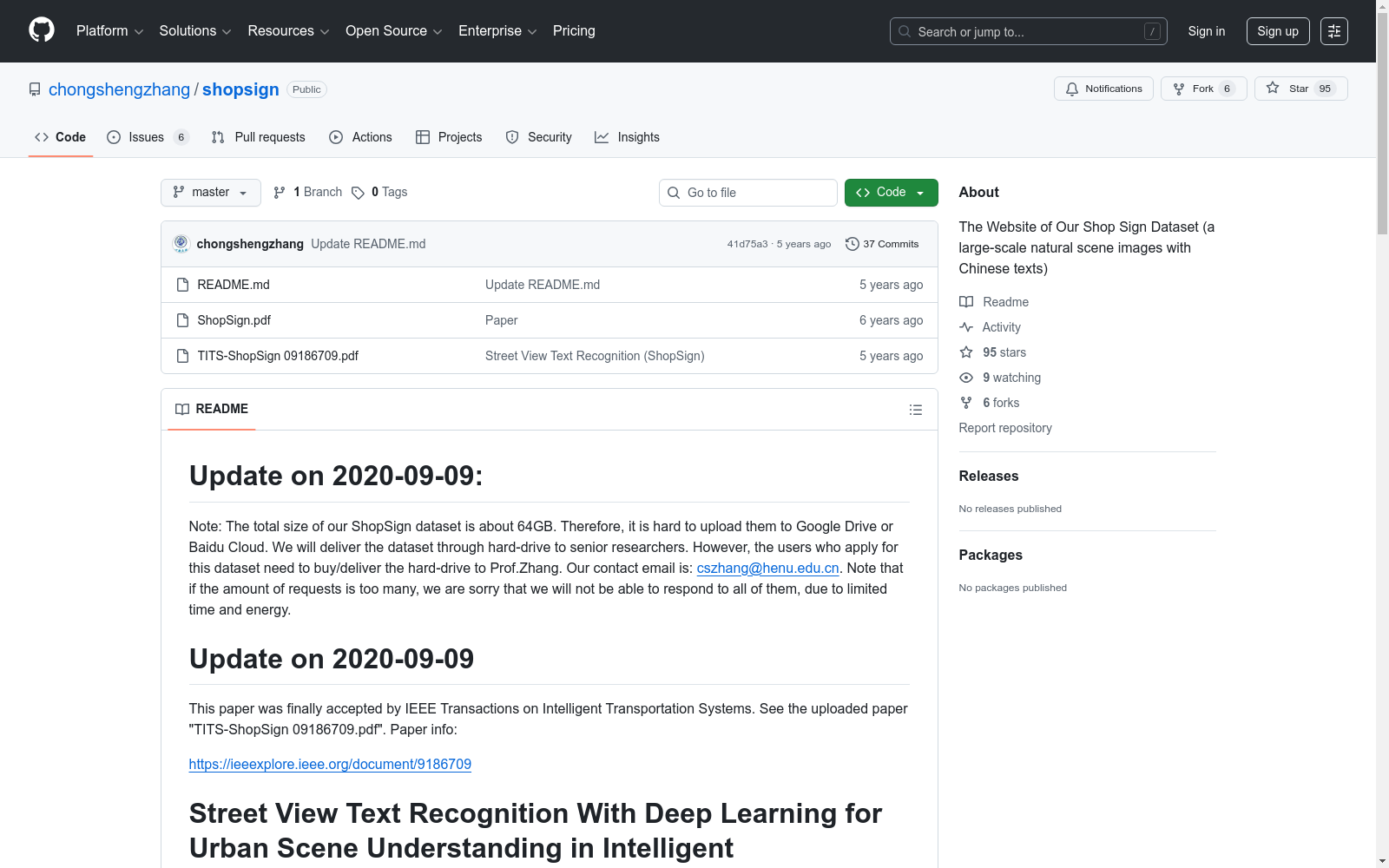Go to the Actions tab
Image resolution: width=1389 pixels, height=868 pixels.
[361, 137]
